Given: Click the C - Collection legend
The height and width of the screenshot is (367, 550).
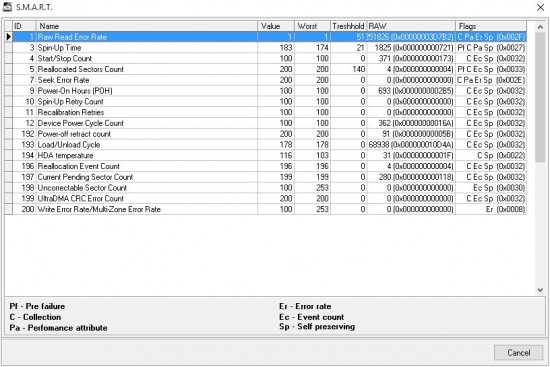Looking at the screenshot, I should click(x=35, y=317).
